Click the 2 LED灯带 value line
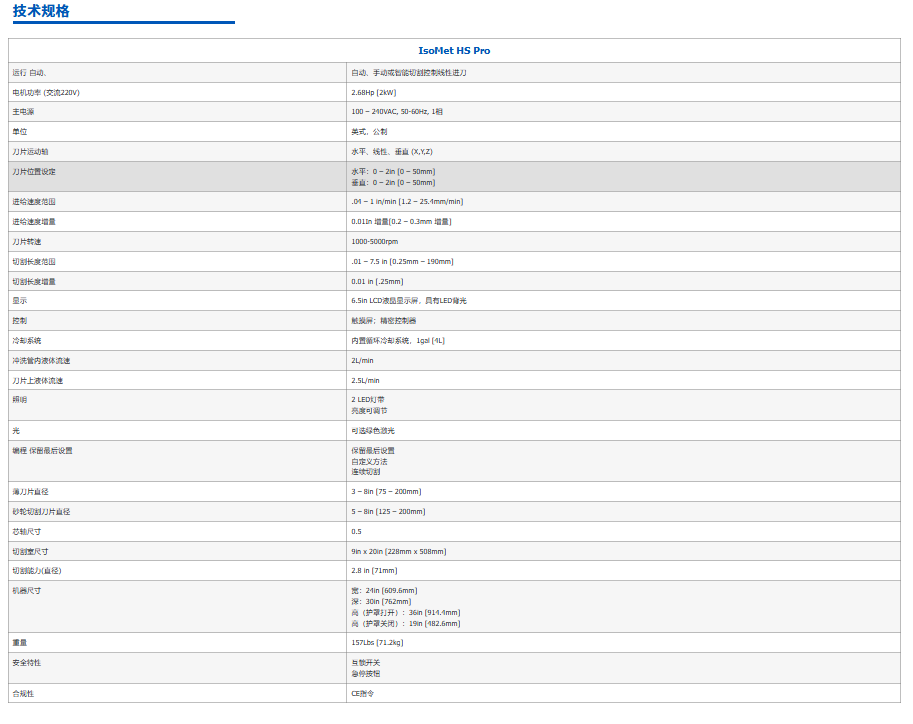The width and height of the screenshot is (913, 724). (x=368, y=400)
